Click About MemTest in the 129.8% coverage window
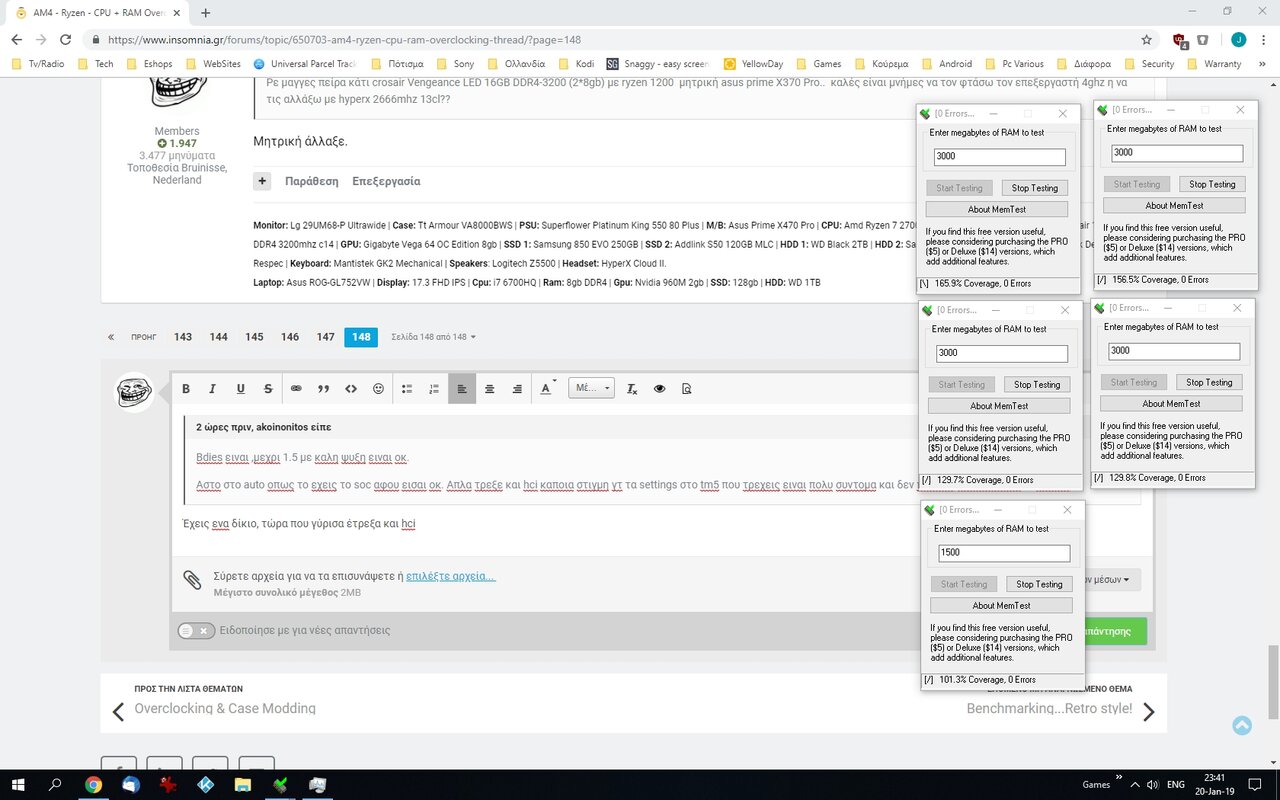Image resolution: width=1280 pixels, height=800 pixels. [1171, 403]
